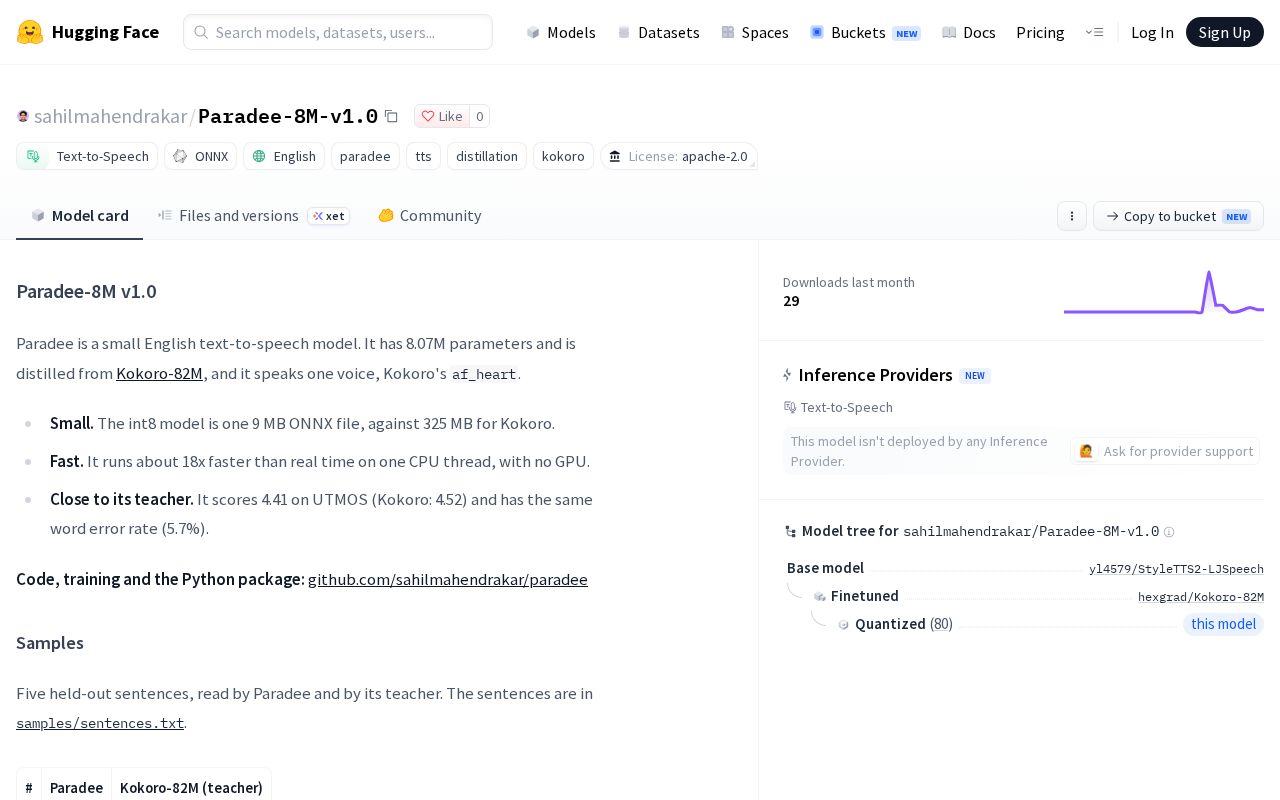Click the Inference Providers heading
1280x800 pixels.
[875, 375]
